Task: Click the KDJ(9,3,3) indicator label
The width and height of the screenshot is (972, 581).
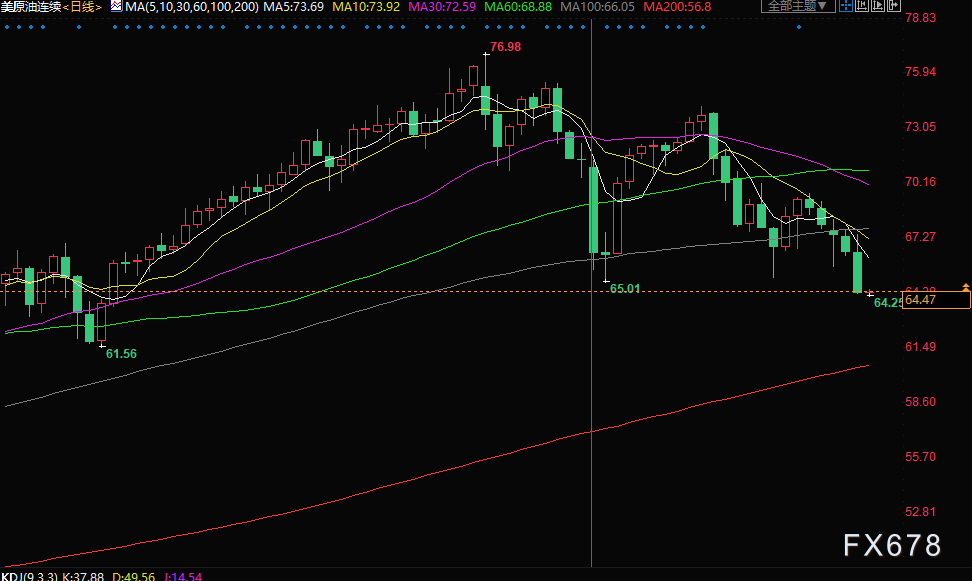Action: pos(29,576)
